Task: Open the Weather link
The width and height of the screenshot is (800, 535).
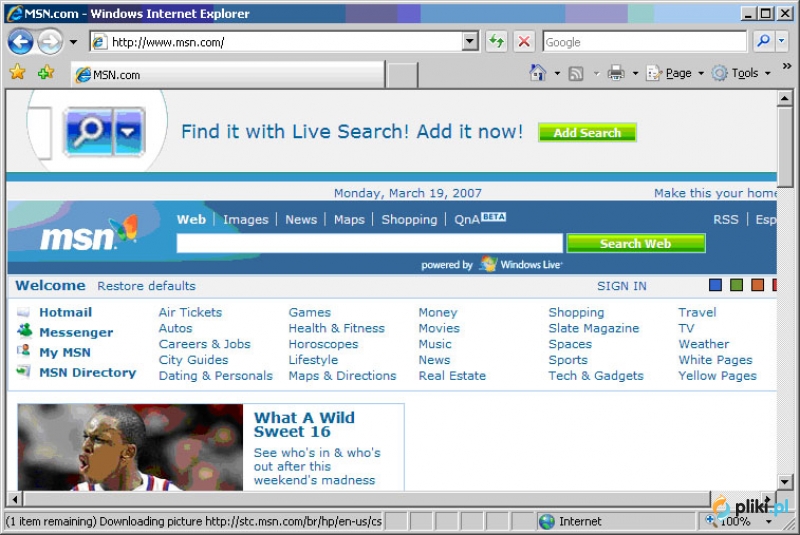Action: [x=704, y=344]
